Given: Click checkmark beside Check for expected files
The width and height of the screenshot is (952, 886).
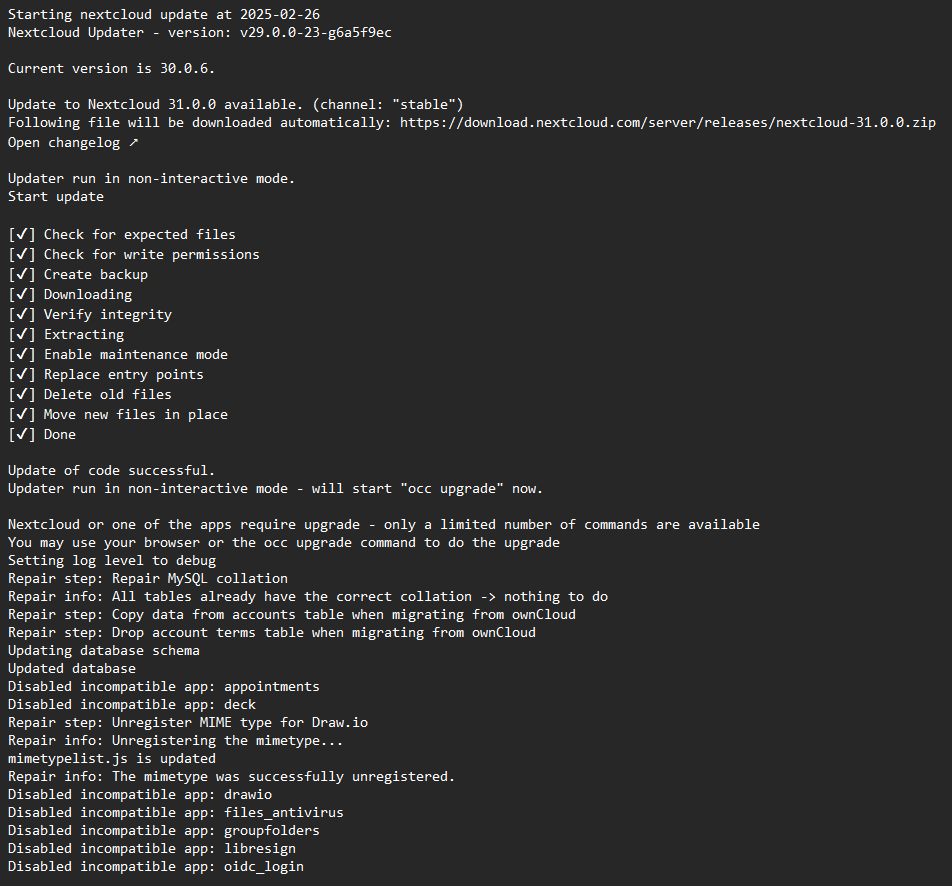Looking at the screenshot, I should pos(22,234).
